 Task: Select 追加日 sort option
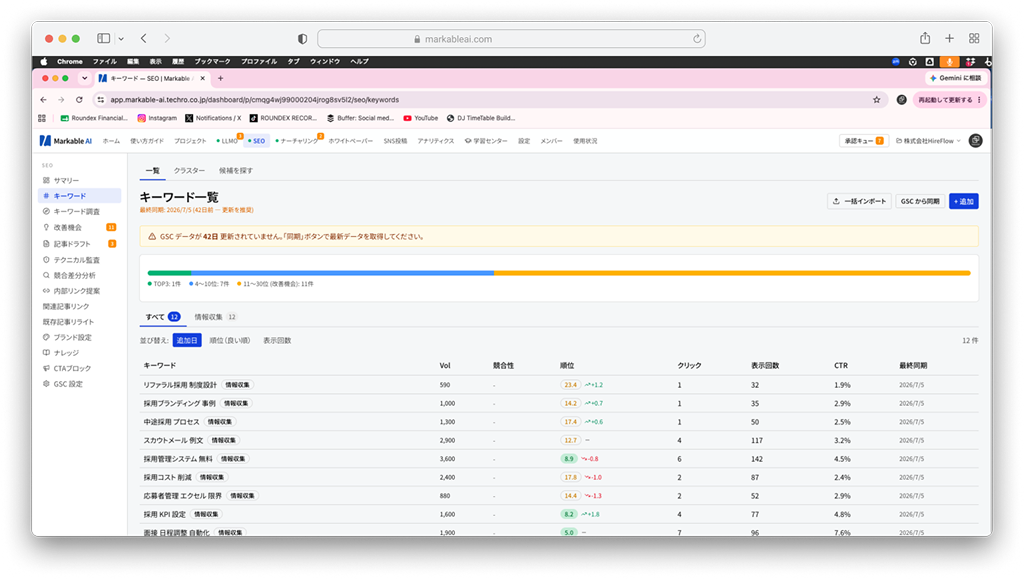[187, 341]
